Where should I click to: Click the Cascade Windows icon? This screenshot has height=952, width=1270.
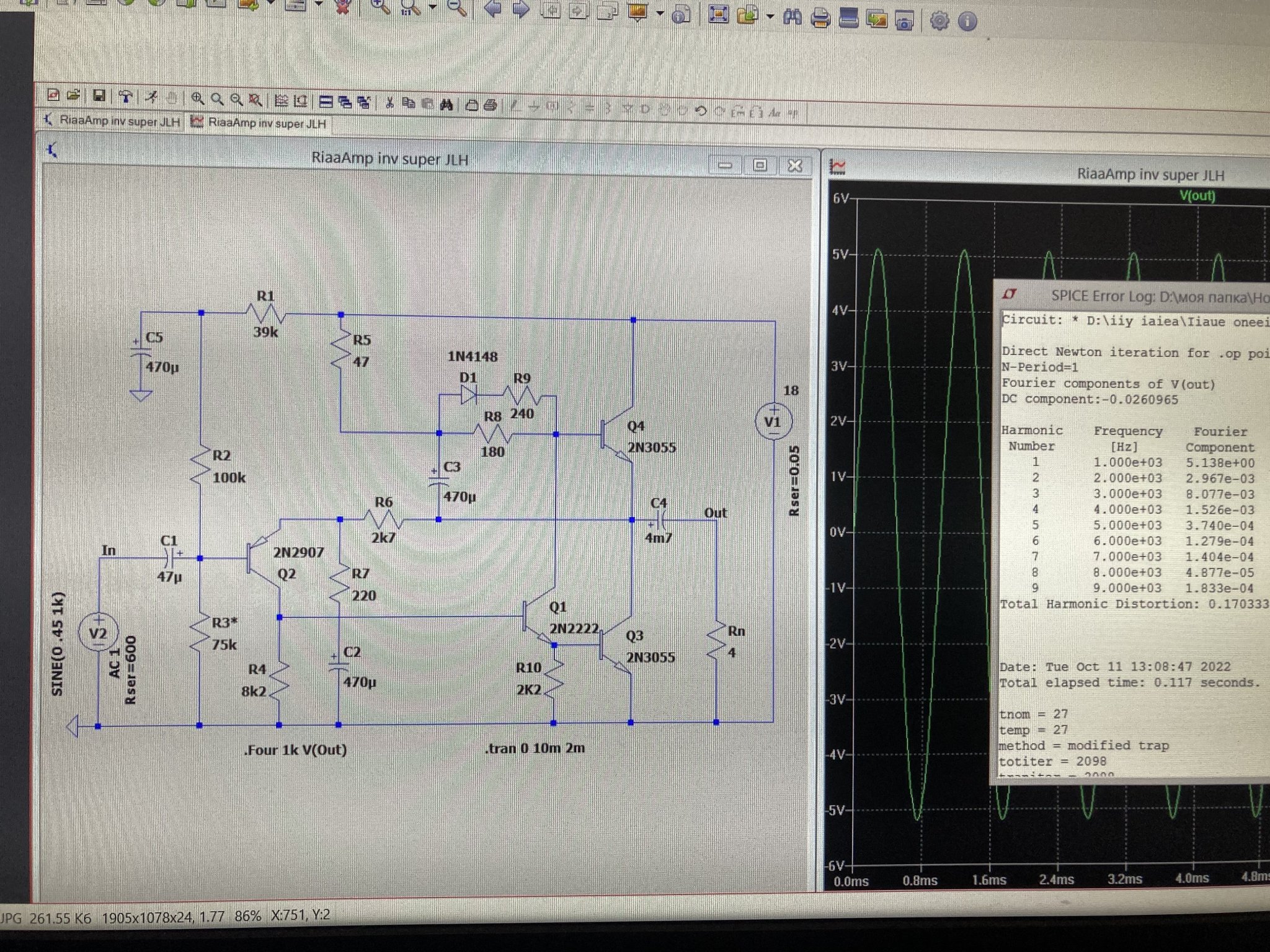pyautogui.click(x=344, y=102)
